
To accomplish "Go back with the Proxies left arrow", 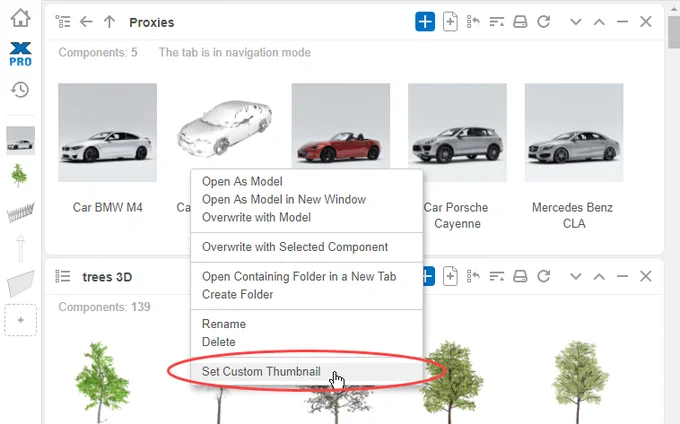I will click(x=86, y=22).
